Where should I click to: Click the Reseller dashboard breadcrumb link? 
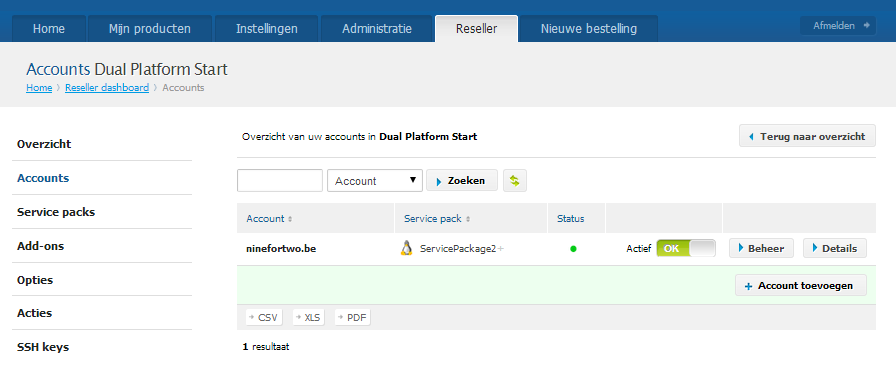[x=107, y=88]
